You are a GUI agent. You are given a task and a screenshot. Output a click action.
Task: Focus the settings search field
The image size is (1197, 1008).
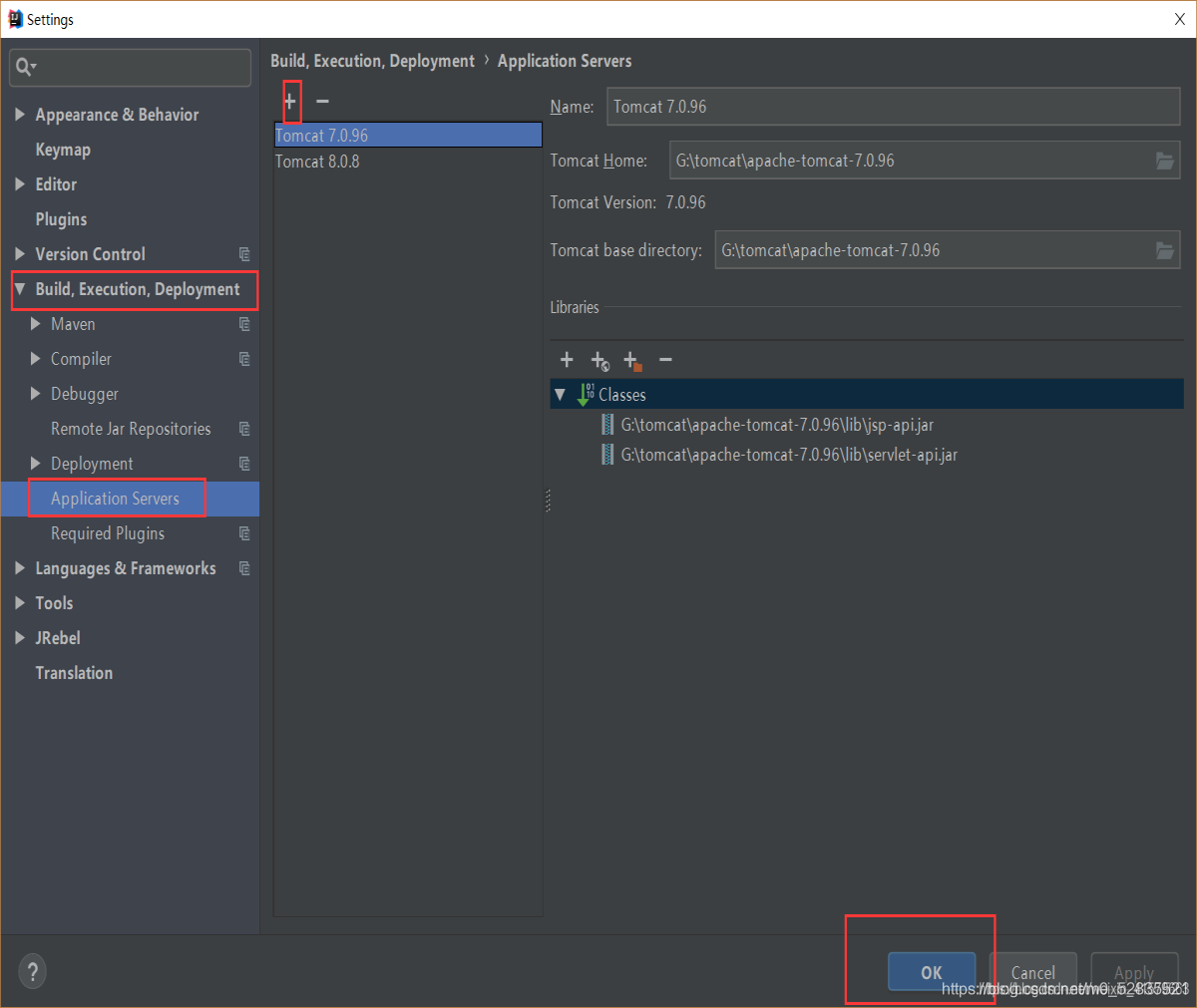click(x=131, y=68)
